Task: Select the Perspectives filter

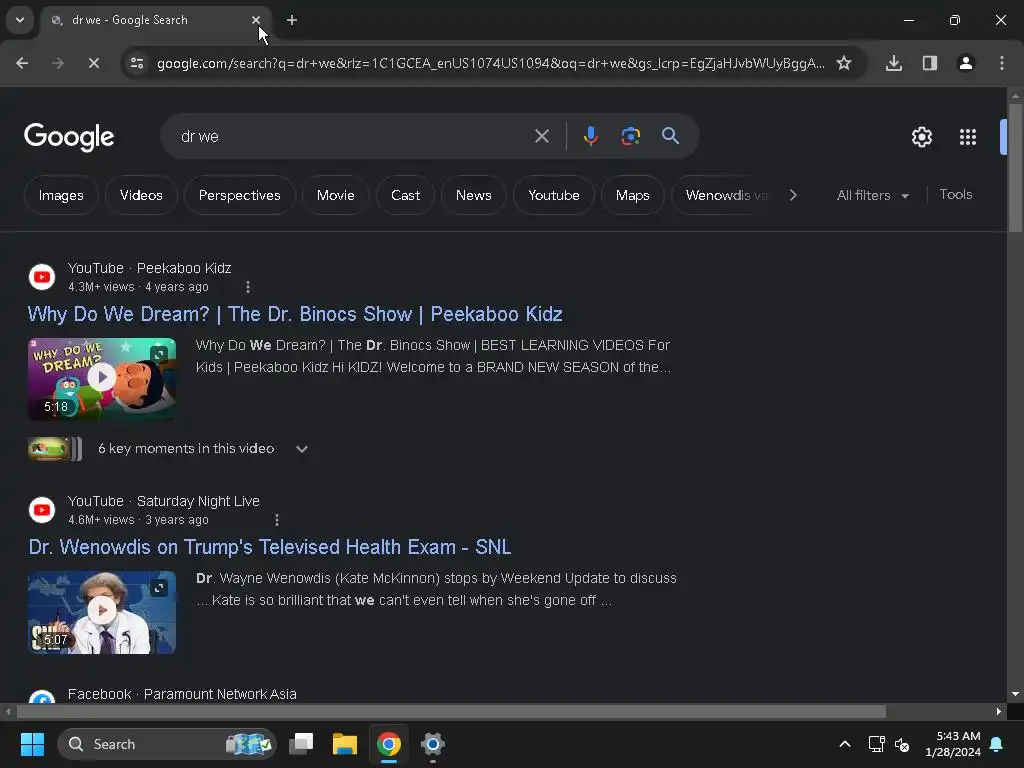Action: coord(240,195)
